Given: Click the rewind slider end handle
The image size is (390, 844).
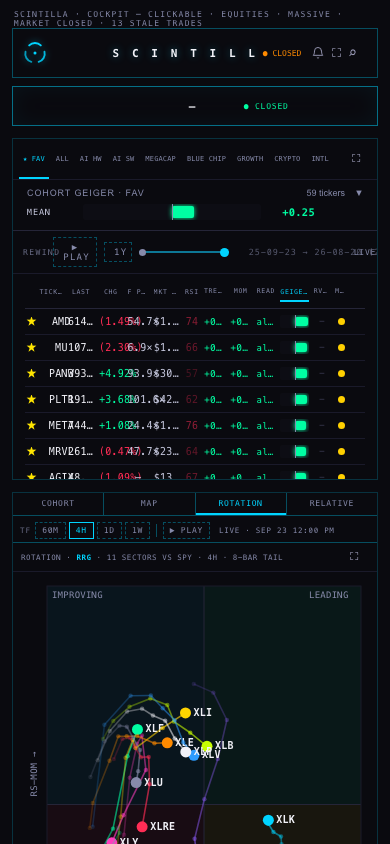Looking at the screenshot, I should pyautogui.click(x=224, y=252).
